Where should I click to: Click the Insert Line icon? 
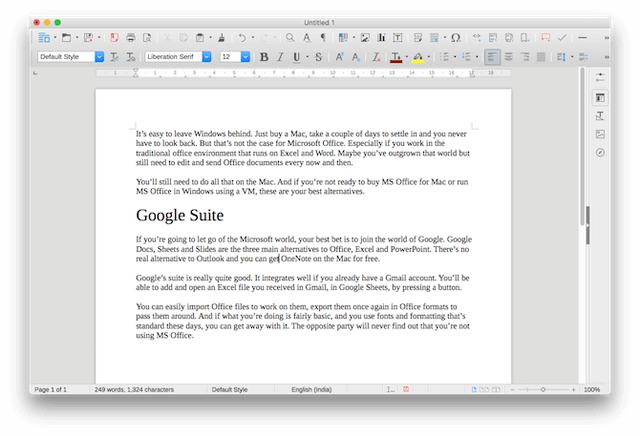click(582, 38)
